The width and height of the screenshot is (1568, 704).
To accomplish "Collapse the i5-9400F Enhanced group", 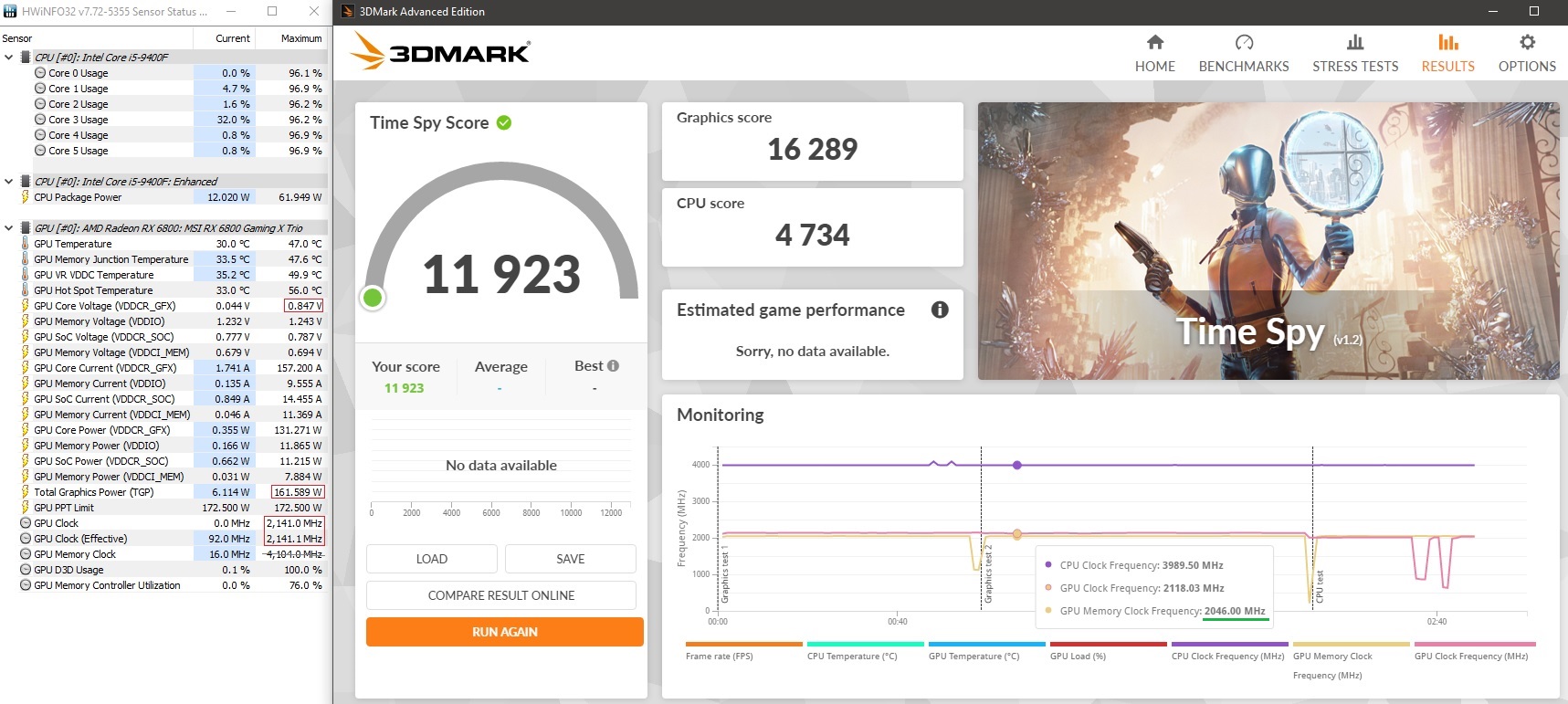I will (x=9, y=181).
